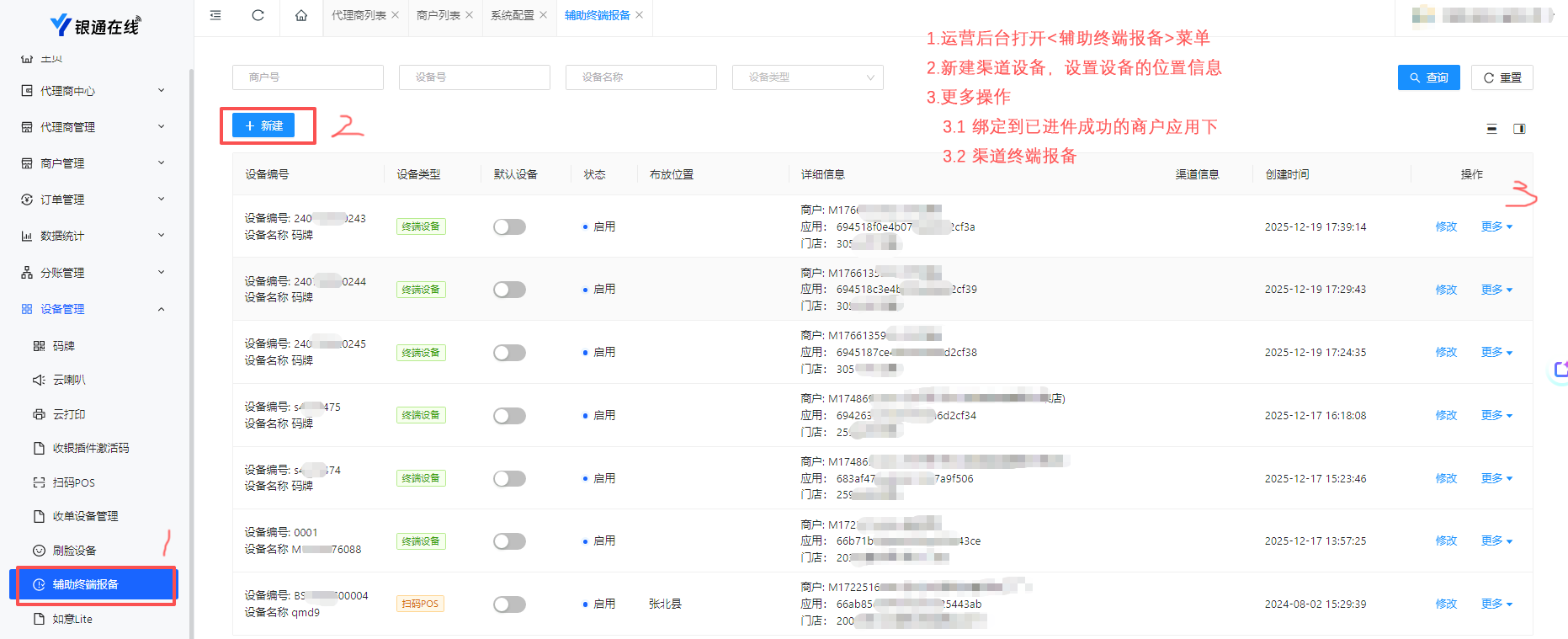Open the 设备类型 dropdown filter

tap(807, 77)
